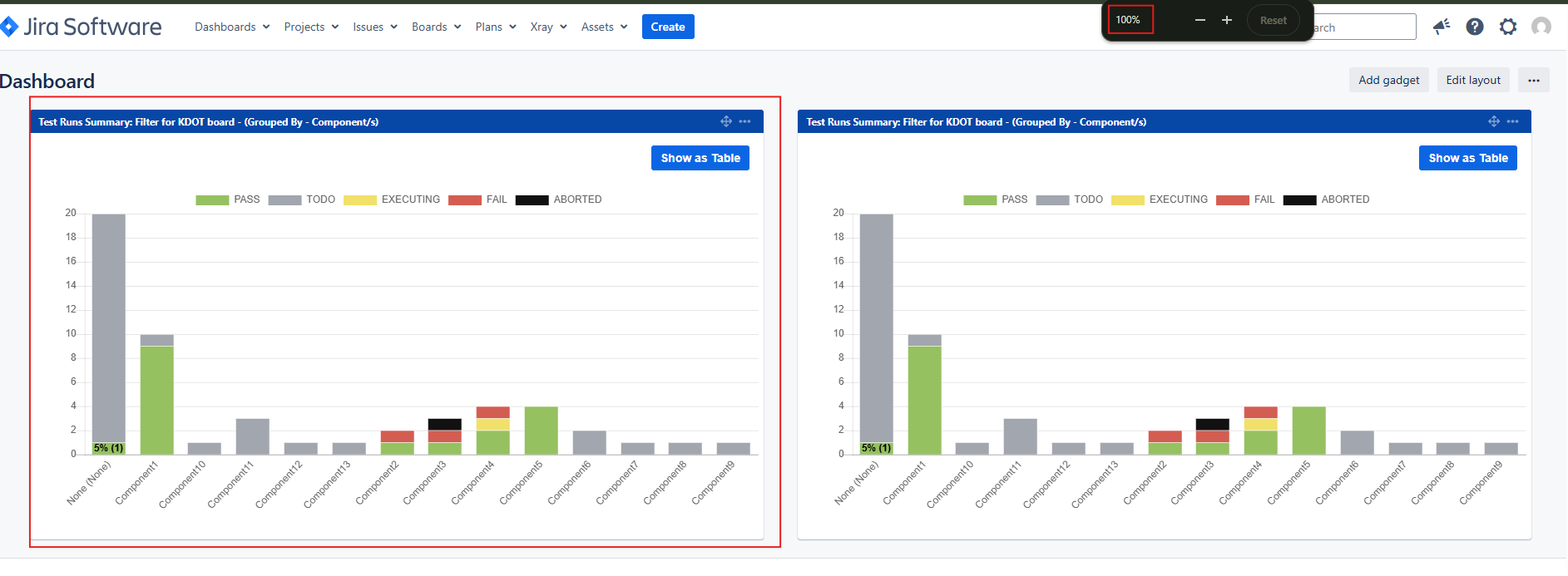The width and height of the screenshot is (1568, 576).
Task: Expand the Boards dropdown menu
Action: click(436, 27)
